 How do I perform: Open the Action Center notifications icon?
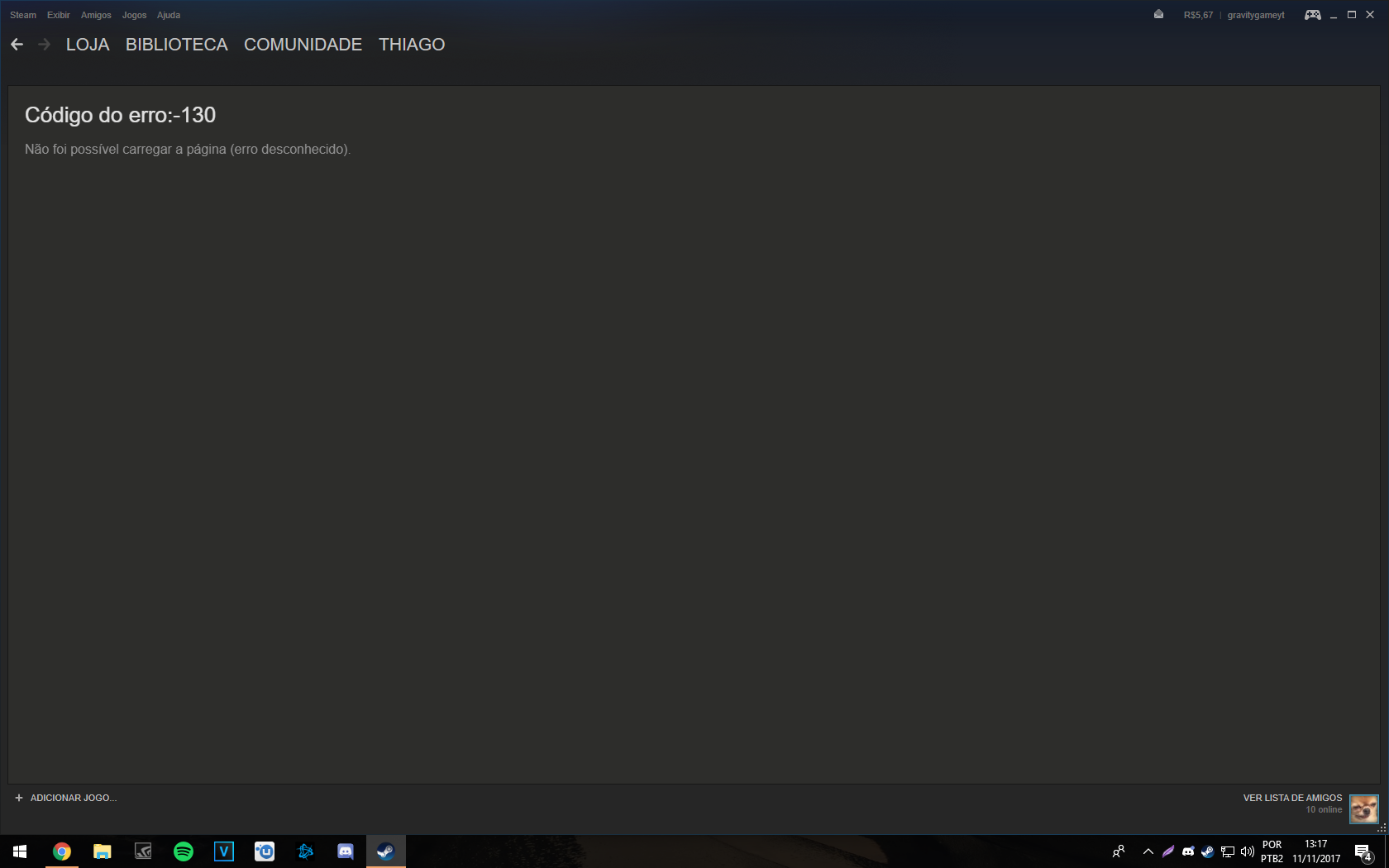pyautogui.click(x=1363, y=851)
